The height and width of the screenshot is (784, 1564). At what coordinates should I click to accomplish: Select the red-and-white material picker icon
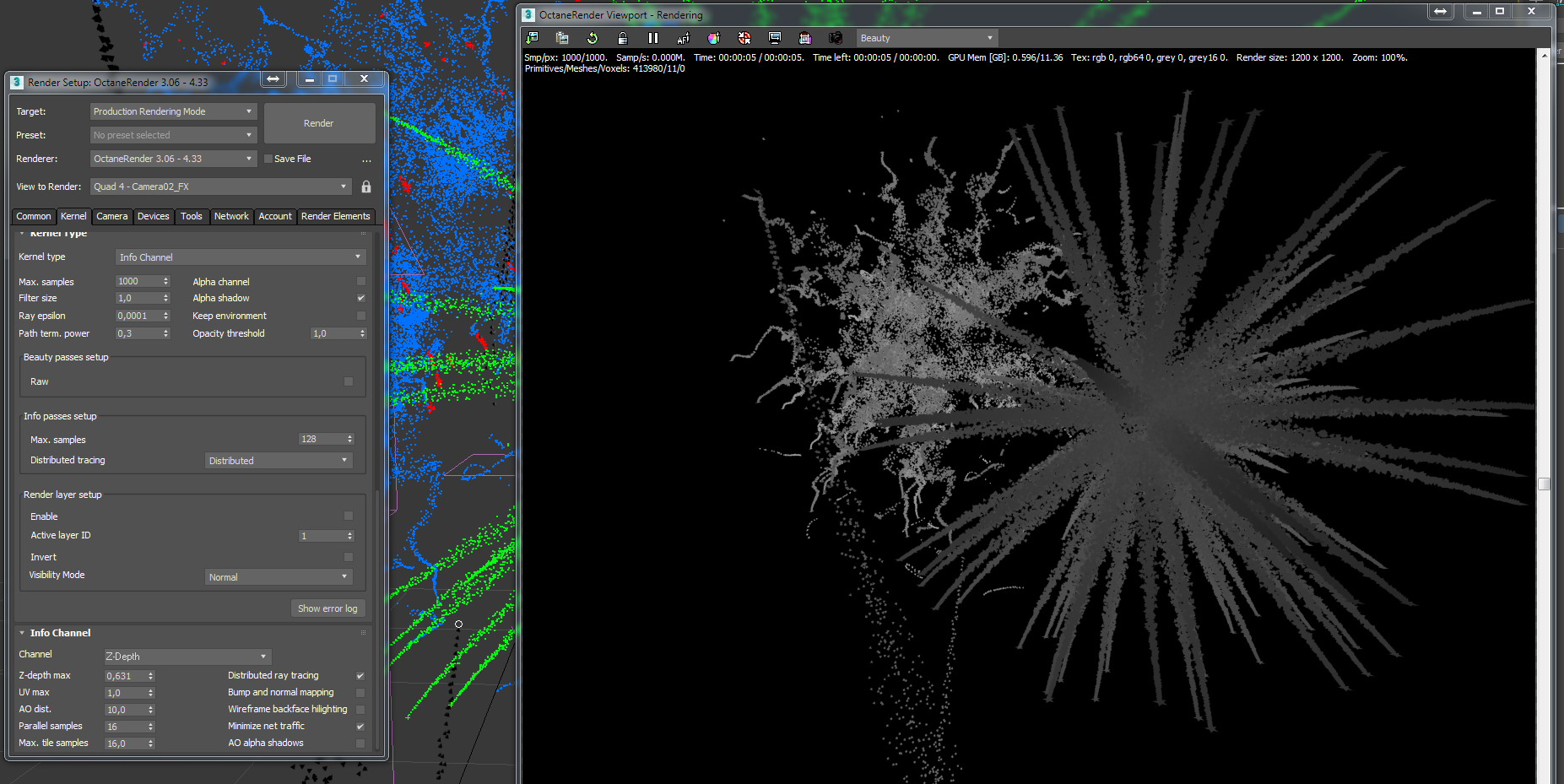(744, 38)
